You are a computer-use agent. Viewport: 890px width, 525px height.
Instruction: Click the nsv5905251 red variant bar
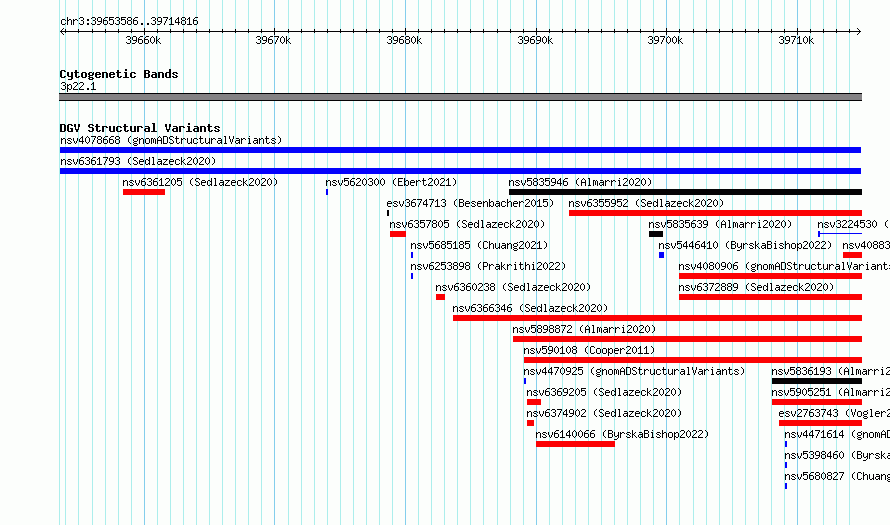click(x=817, y=402)
